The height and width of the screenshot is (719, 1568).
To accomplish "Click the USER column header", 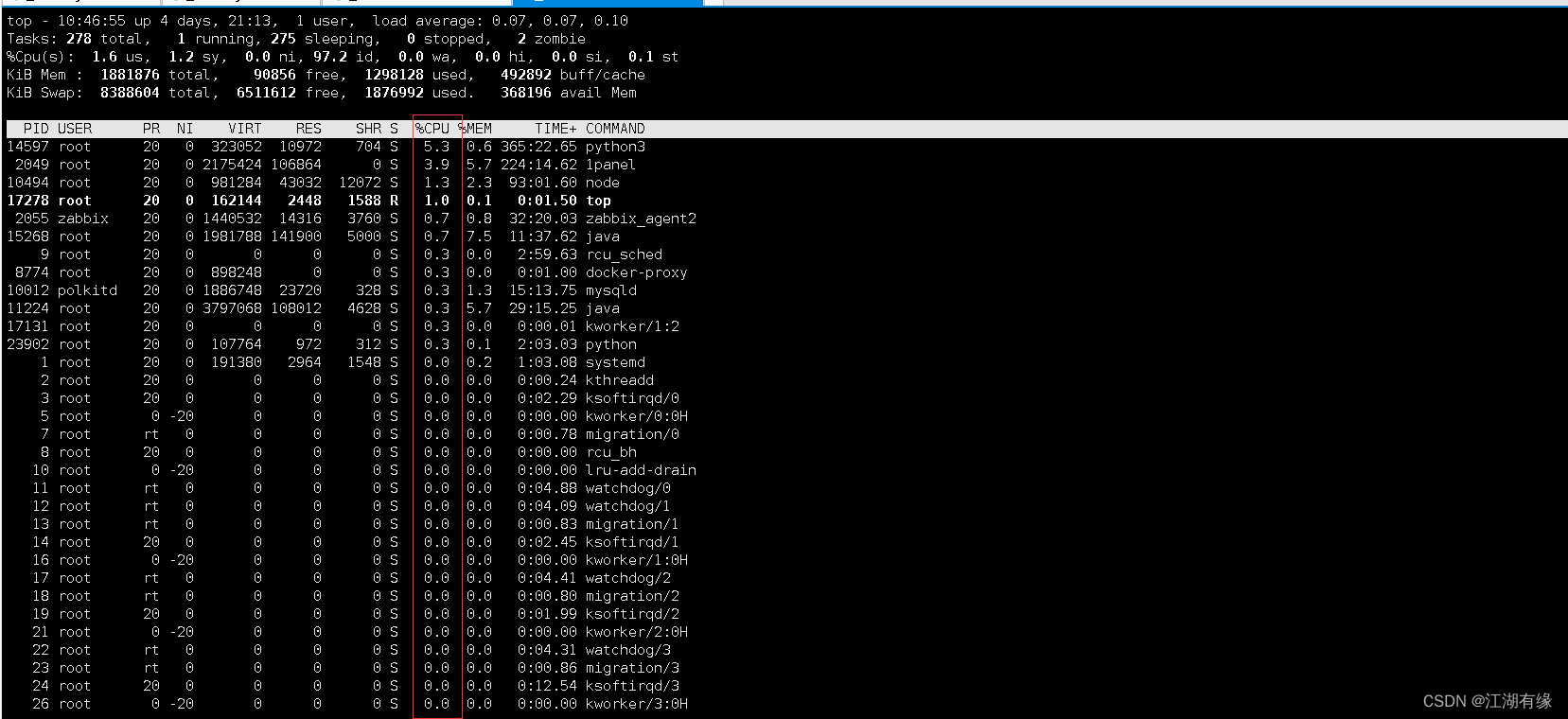I will tap(75, 129).
